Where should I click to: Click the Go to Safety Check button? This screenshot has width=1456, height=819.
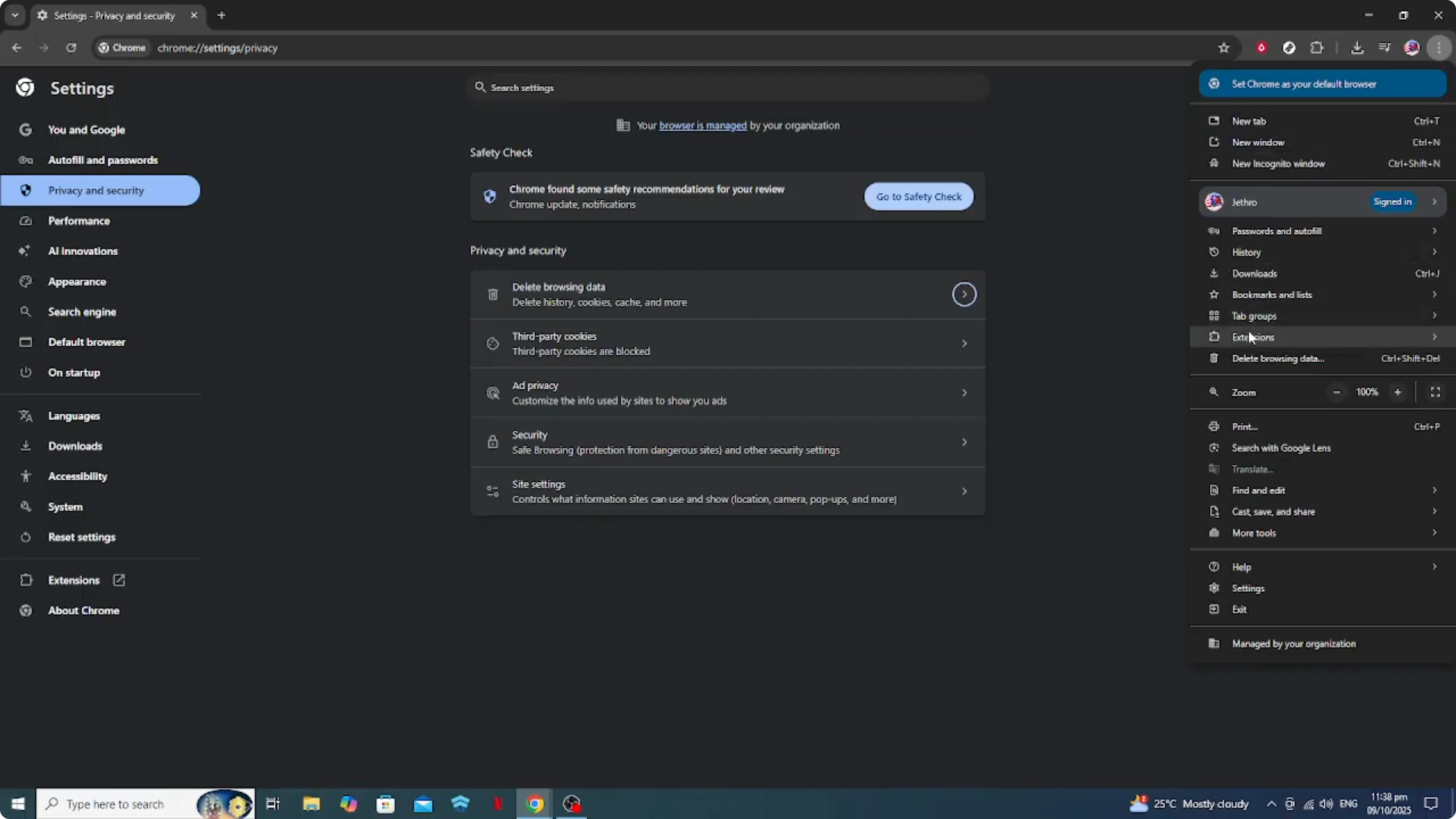tap(918, 196)
